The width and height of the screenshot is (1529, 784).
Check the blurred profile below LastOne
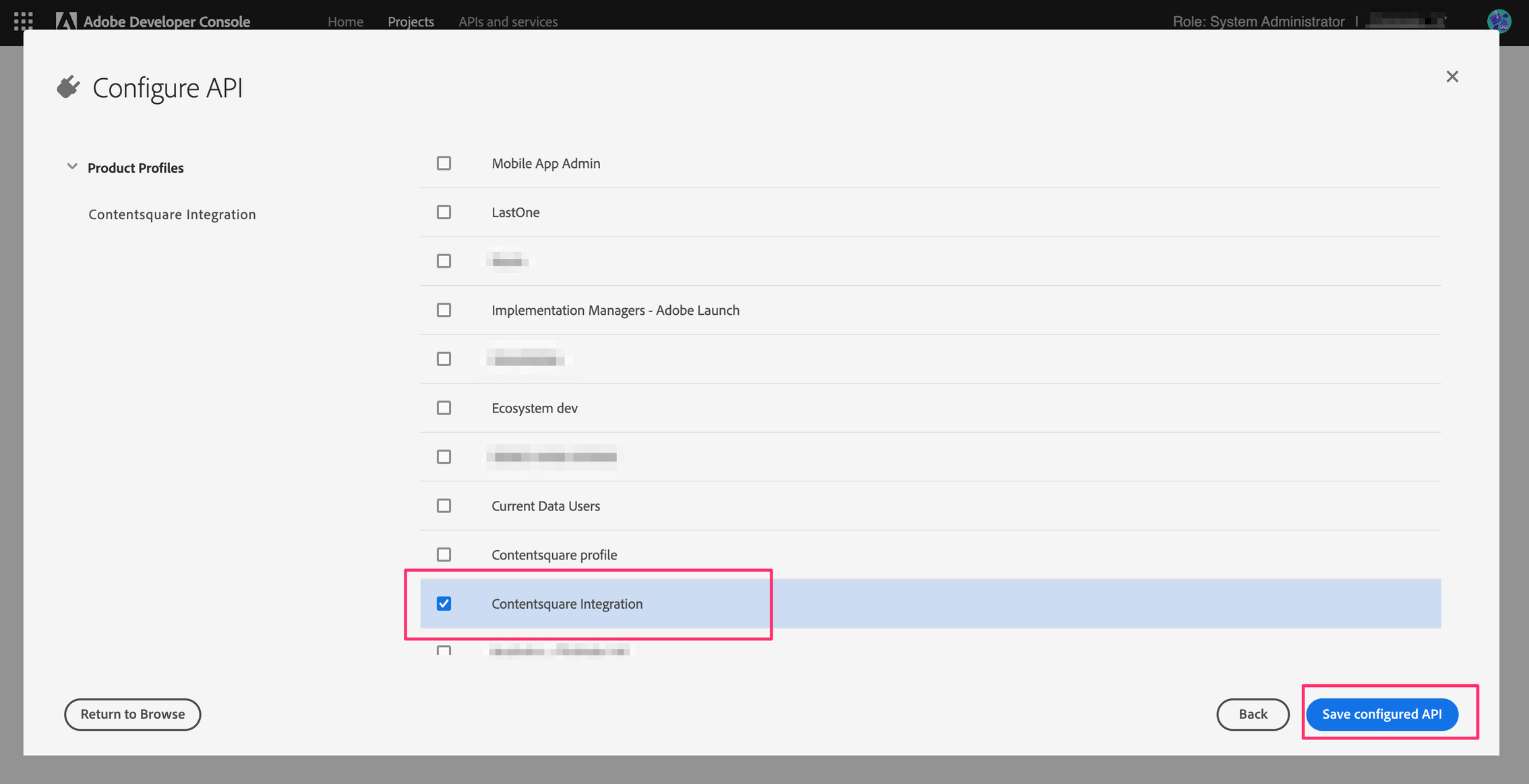click(444, 261)
